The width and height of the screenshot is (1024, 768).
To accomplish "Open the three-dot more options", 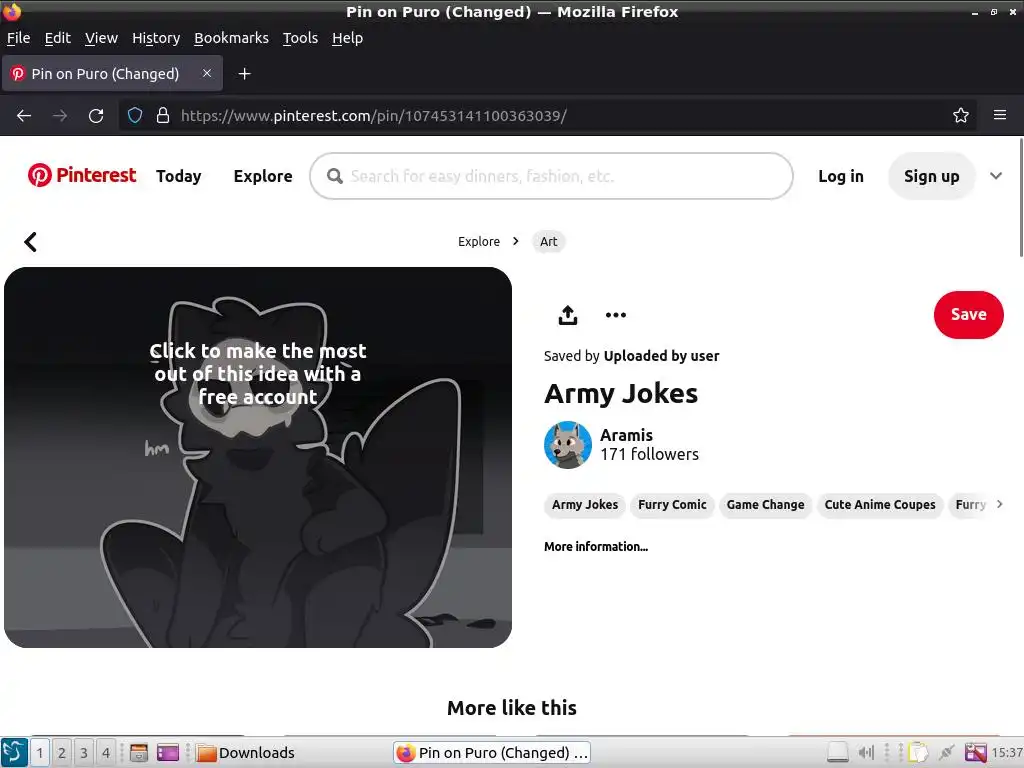I will point(615,315).
